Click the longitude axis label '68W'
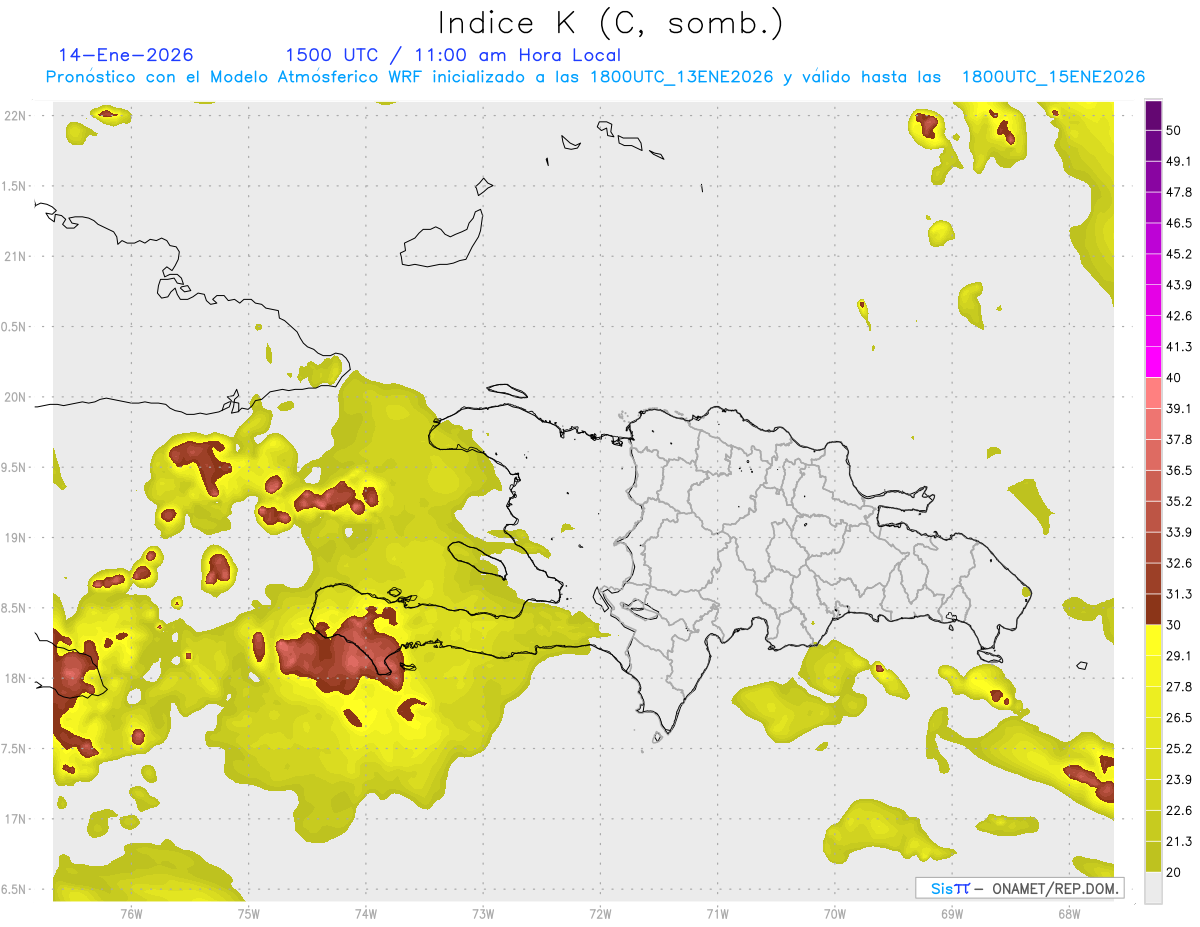The height and width of the screenshot is (927, 1200). 1069,913
